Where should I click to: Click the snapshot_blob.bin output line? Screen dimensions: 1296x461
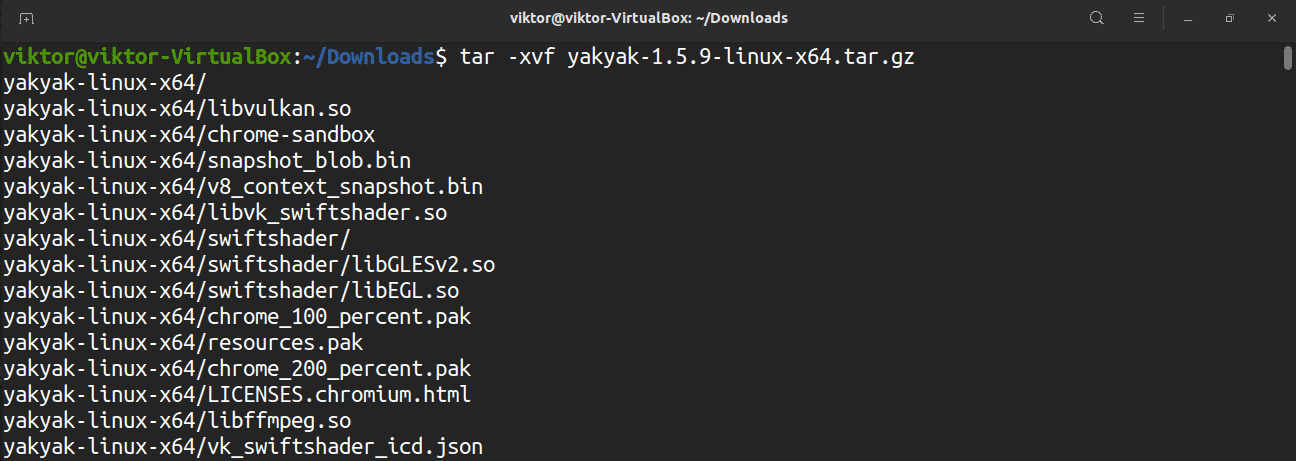[x=207, y=160]
